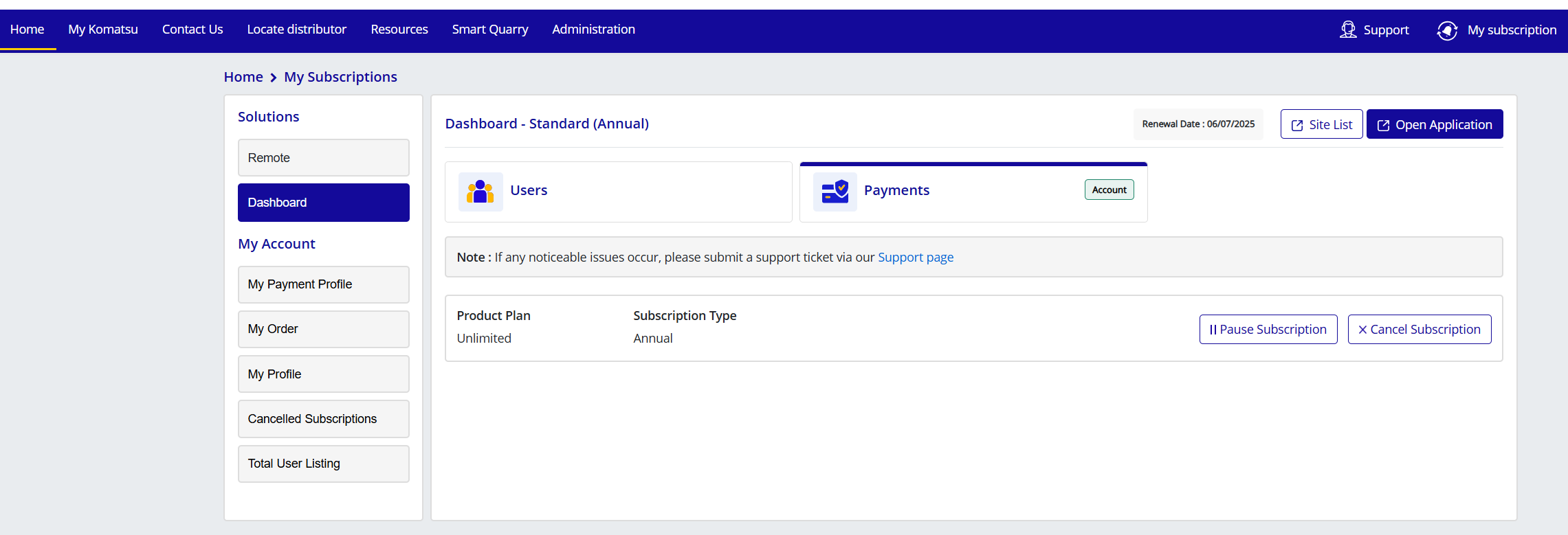
Task: Go to Contact Us in navigation
Action: 192,30
